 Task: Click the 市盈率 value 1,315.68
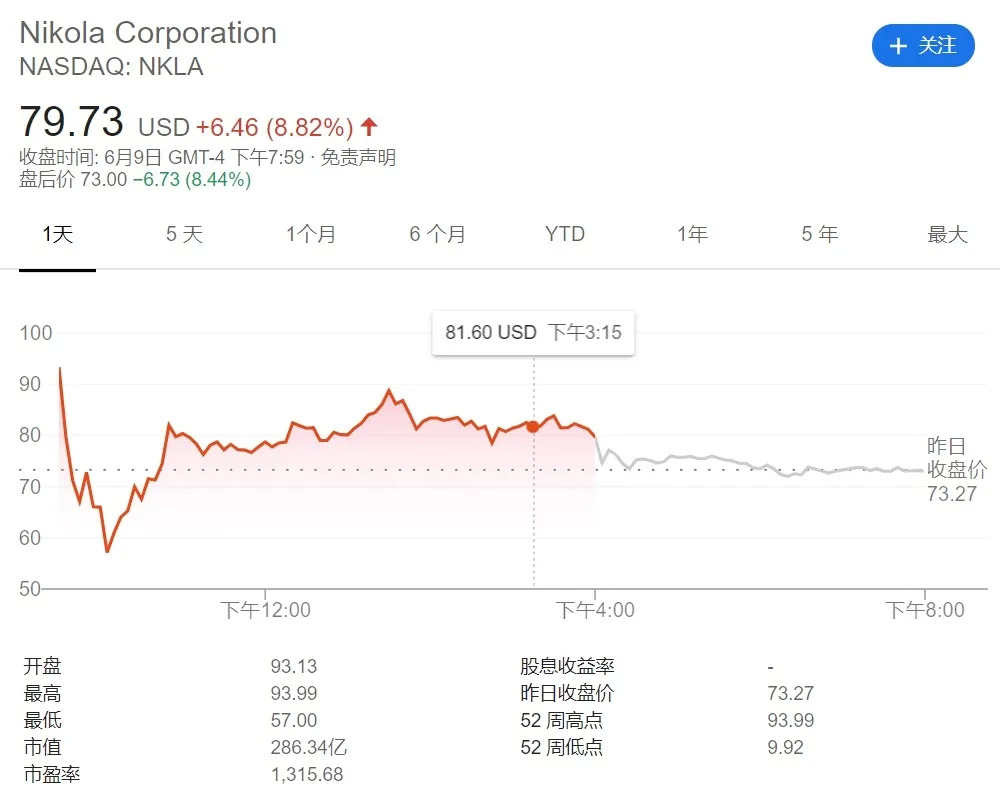[306, 774]
